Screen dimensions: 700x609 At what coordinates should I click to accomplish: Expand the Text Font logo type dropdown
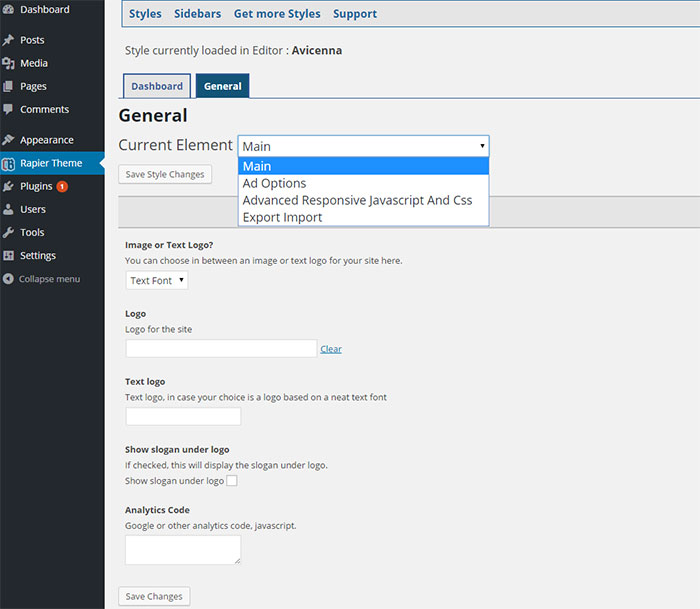point(157,280)
